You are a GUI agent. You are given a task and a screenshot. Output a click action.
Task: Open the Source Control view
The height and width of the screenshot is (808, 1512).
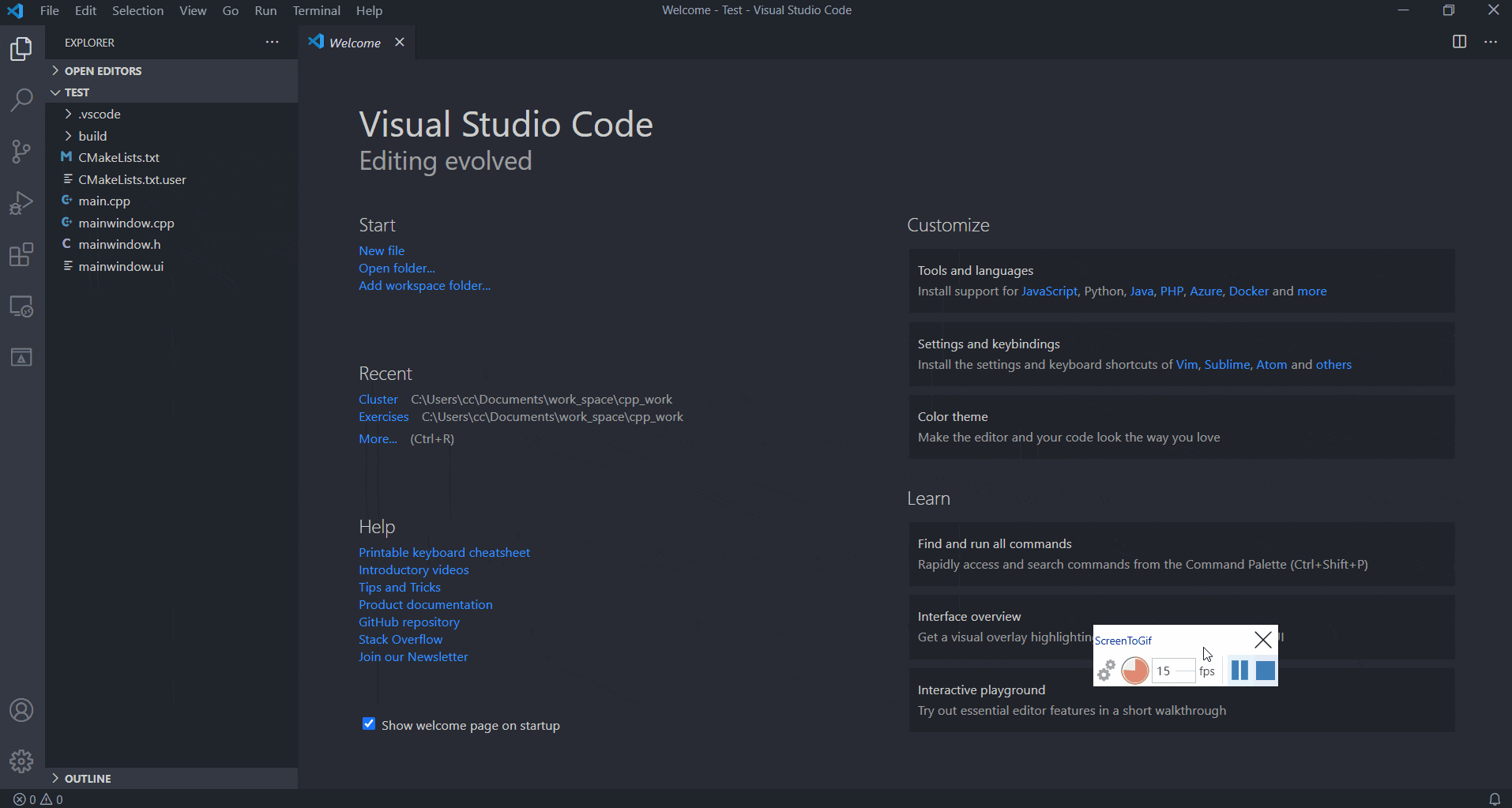click(21, 152)
